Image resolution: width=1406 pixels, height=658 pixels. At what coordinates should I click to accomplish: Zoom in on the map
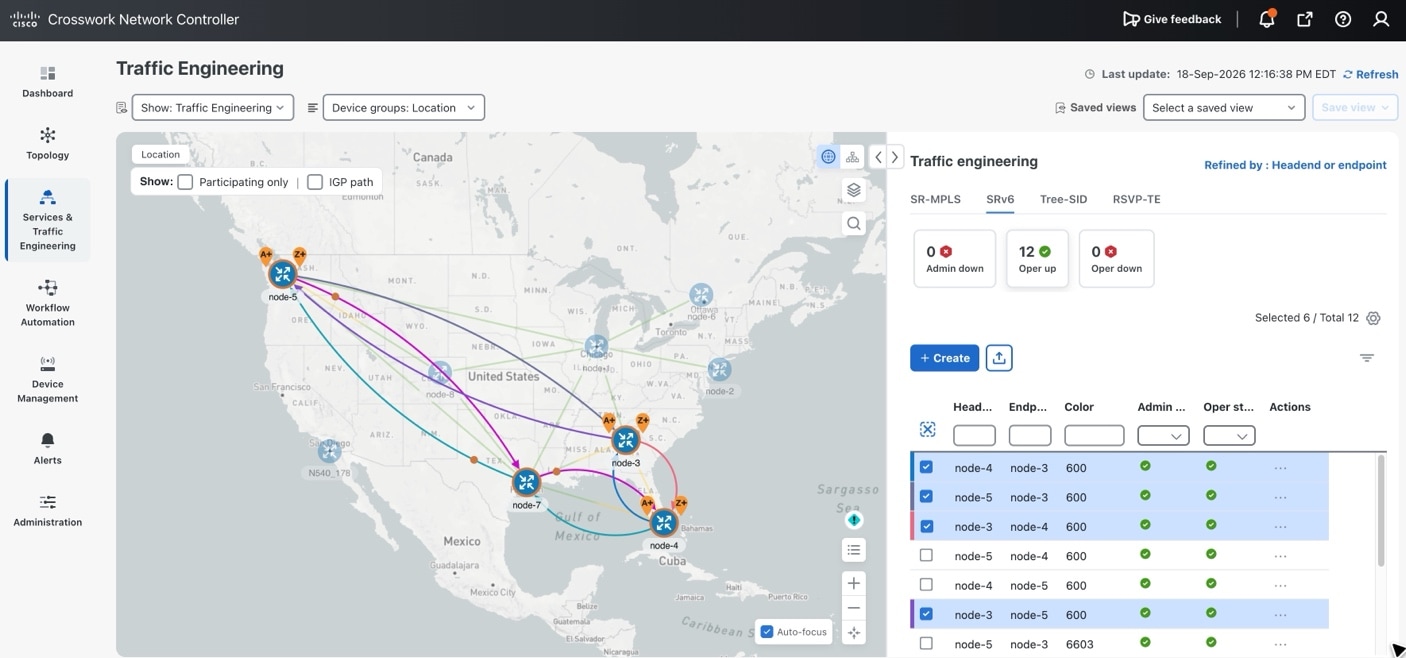click(853, 583)
